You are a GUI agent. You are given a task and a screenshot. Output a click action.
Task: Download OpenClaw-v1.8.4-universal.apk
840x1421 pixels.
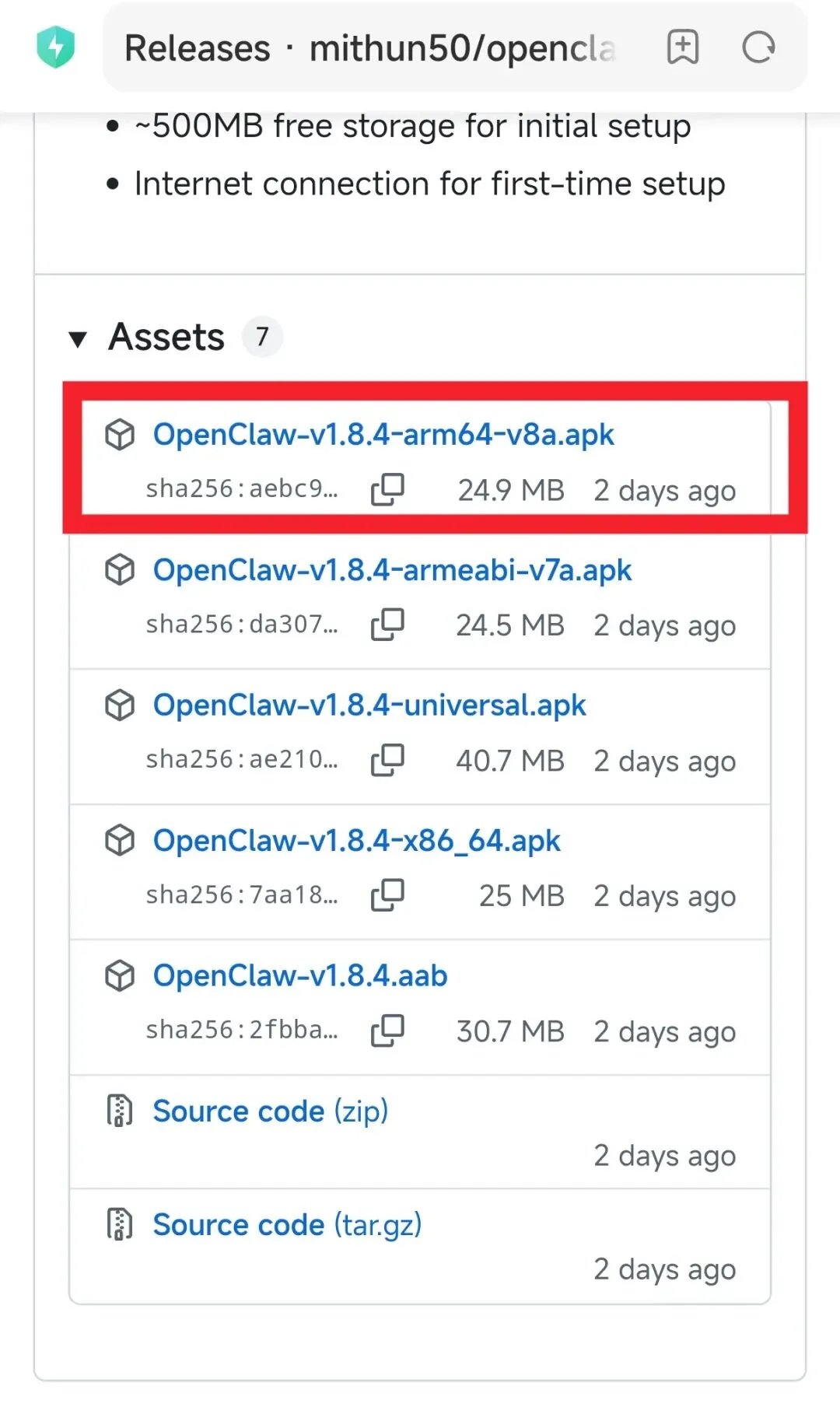point(369,705)
